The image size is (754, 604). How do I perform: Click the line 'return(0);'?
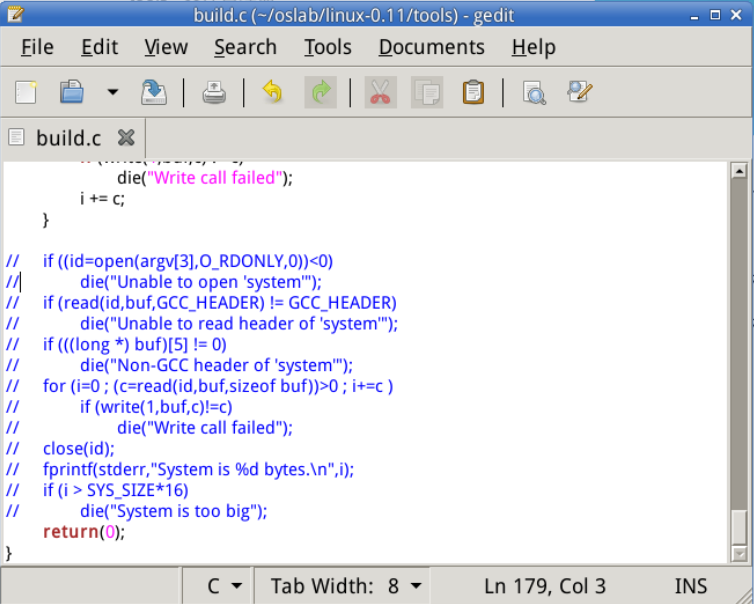pyautogui.click(x=84, y=532)
